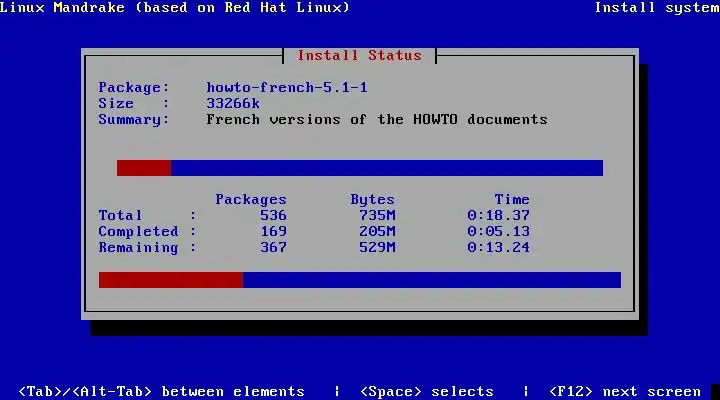The image size is (720, 400).
Task: Click completed time value 0:05.13
Action: pyautogui.click(x=499, y=231)
